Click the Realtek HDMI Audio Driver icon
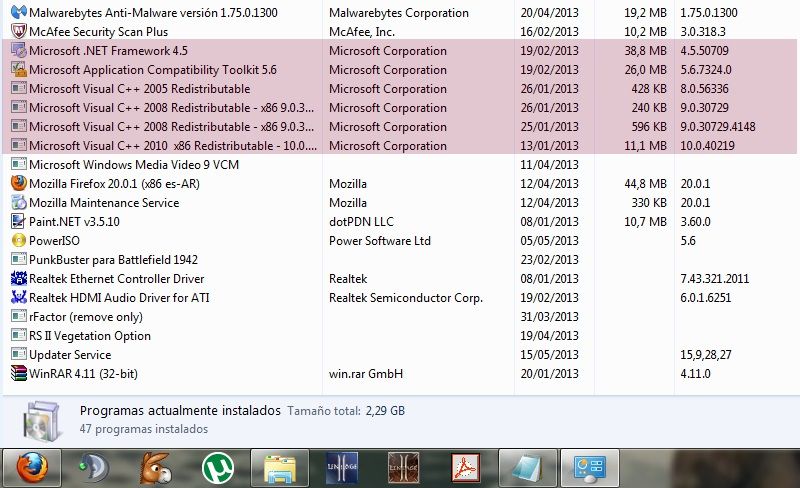800x488 pixels. [19, 297]
